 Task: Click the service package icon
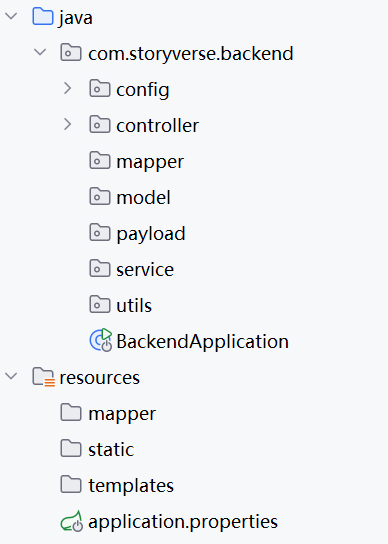click(100, 268)
